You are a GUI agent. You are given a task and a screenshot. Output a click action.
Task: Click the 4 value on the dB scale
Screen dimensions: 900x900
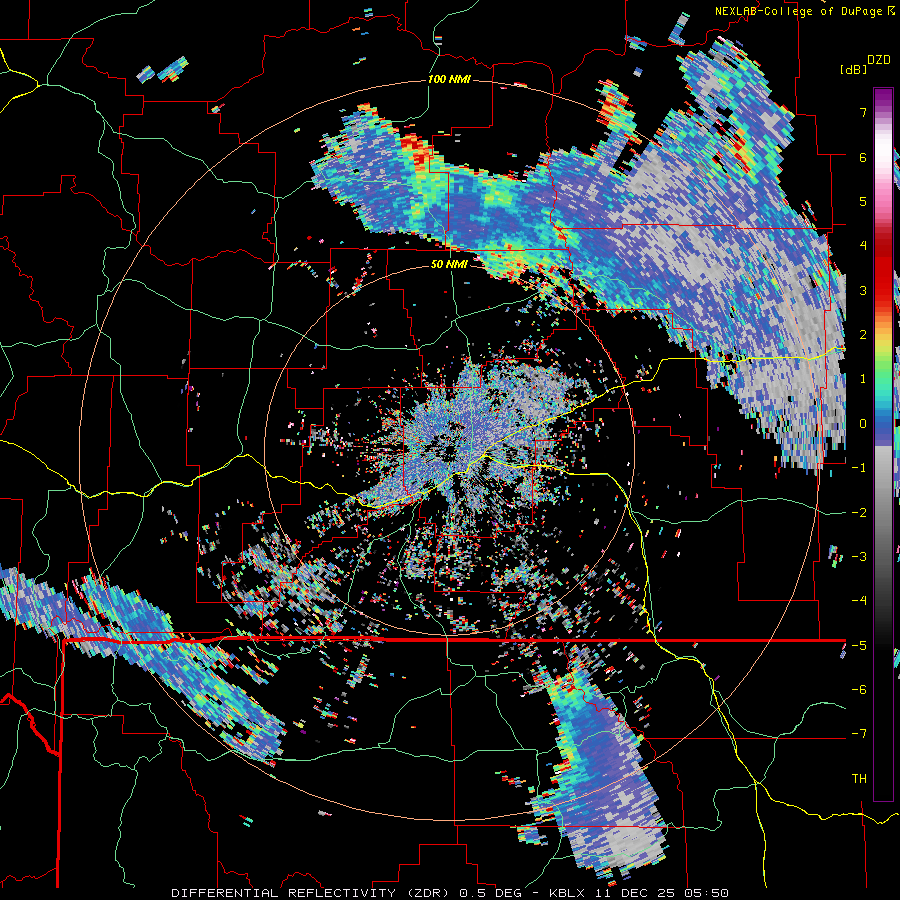863,246
